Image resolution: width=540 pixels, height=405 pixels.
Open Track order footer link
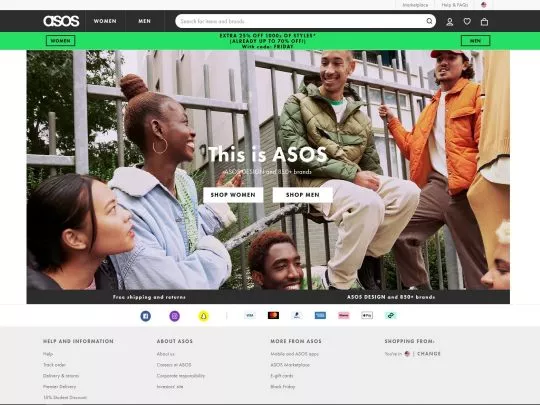[54, 365]
